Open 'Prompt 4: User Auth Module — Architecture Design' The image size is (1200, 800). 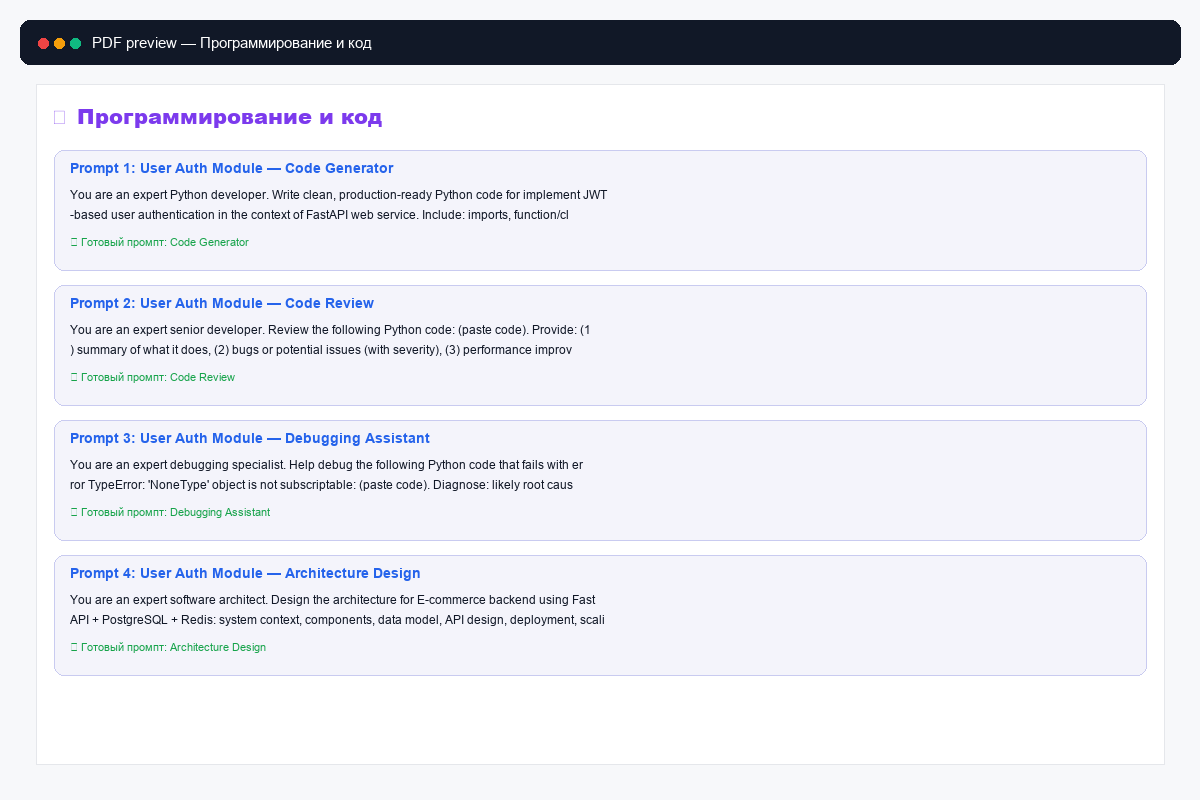point(245,573)
